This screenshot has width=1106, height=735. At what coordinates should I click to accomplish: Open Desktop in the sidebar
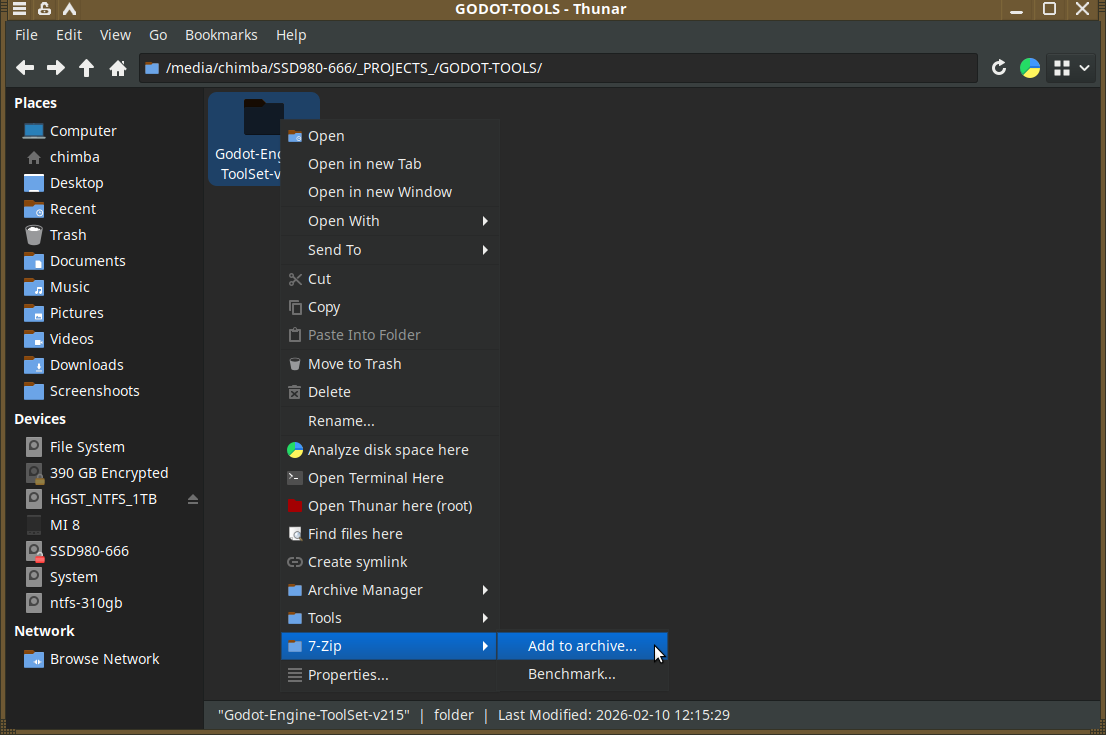point(106,183)
